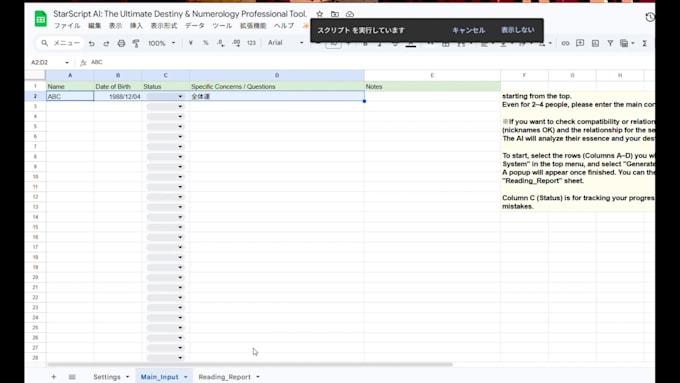Open the Settings tab dropdown arrow

[x=128, y=376]
